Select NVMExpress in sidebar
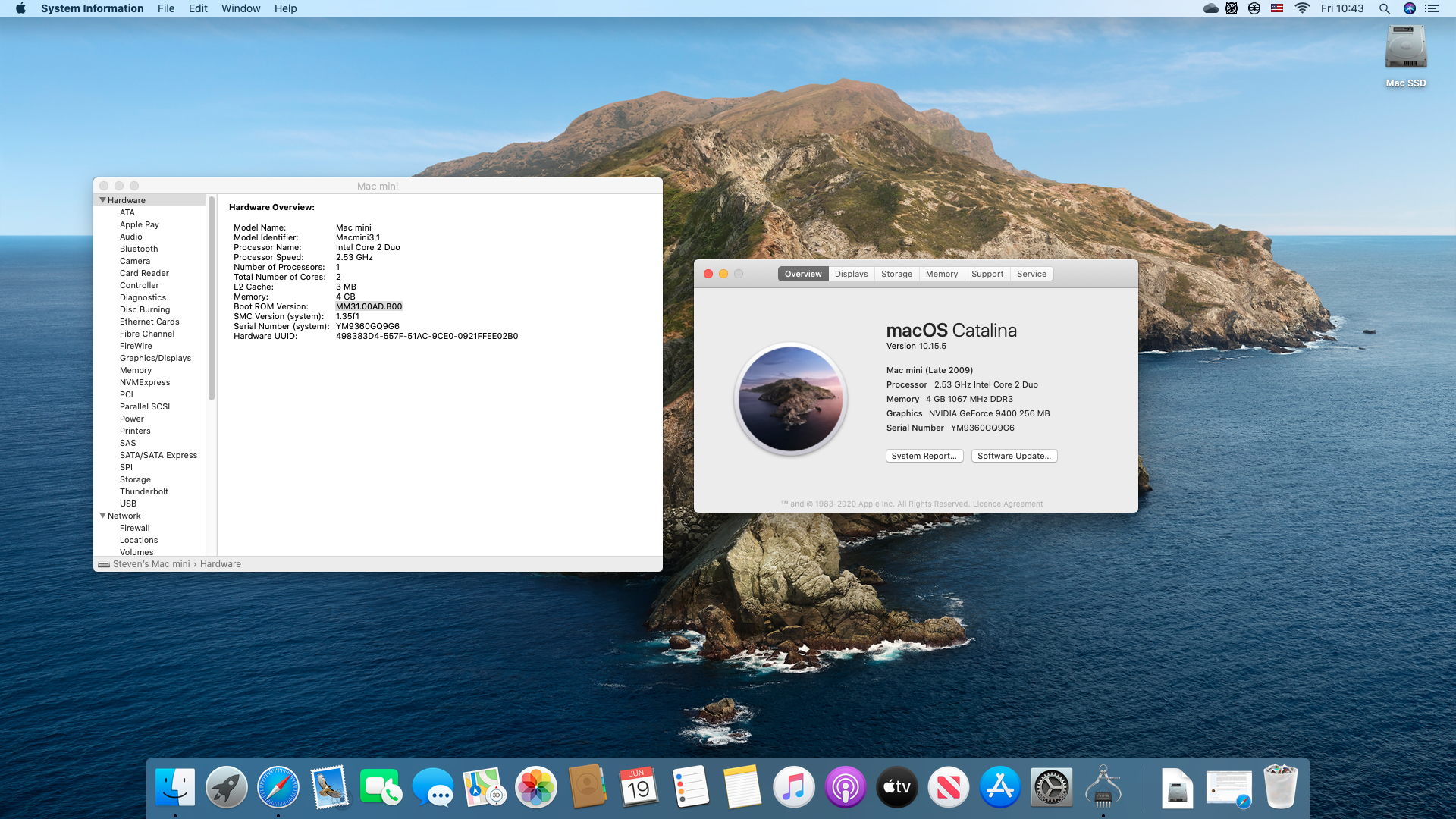Screen dimensions: 1456x819 tap(145, 382)
